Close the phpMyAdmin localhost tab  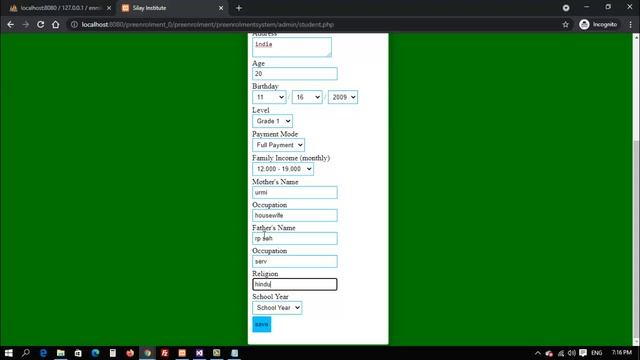[109, 8]
